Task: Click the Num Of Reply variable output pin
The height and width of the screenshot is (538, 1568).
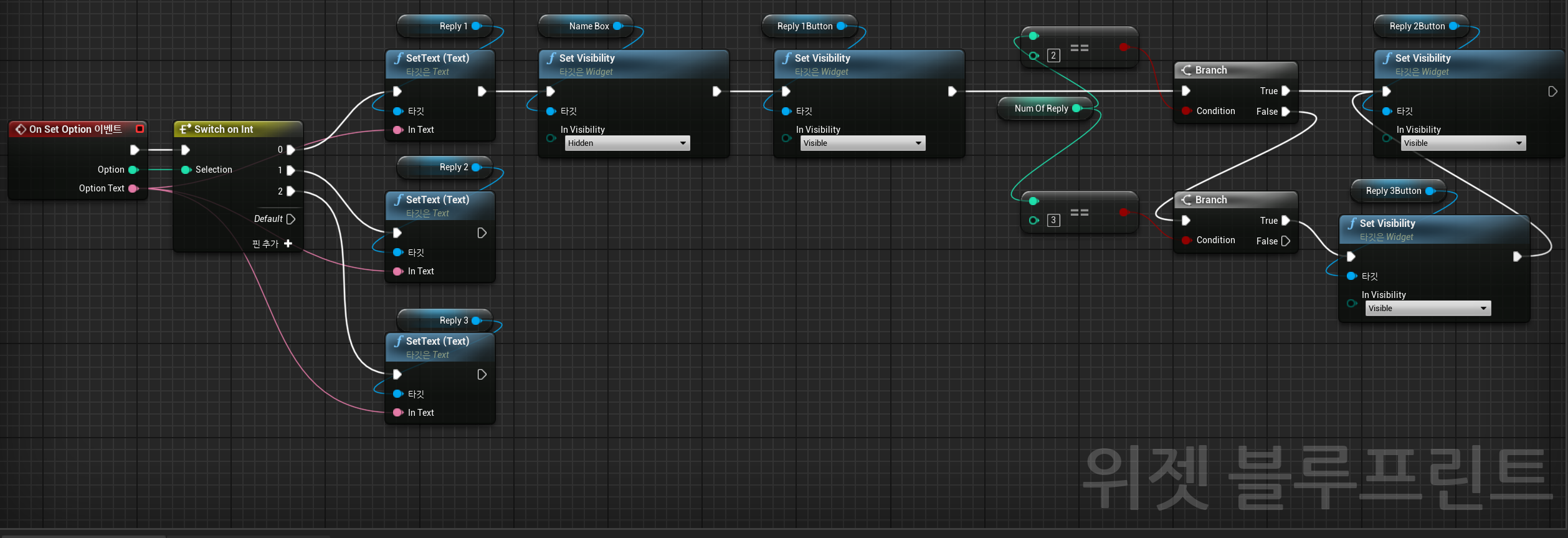Action: (1076, 108)
